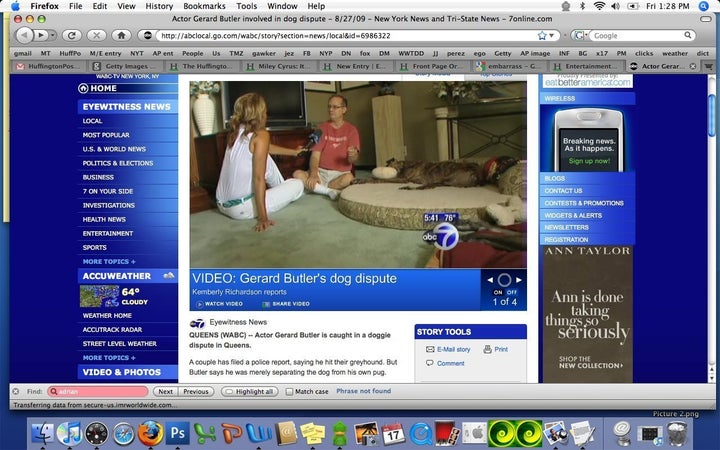Switch to the Front Page tab

(x=433, y=66)
